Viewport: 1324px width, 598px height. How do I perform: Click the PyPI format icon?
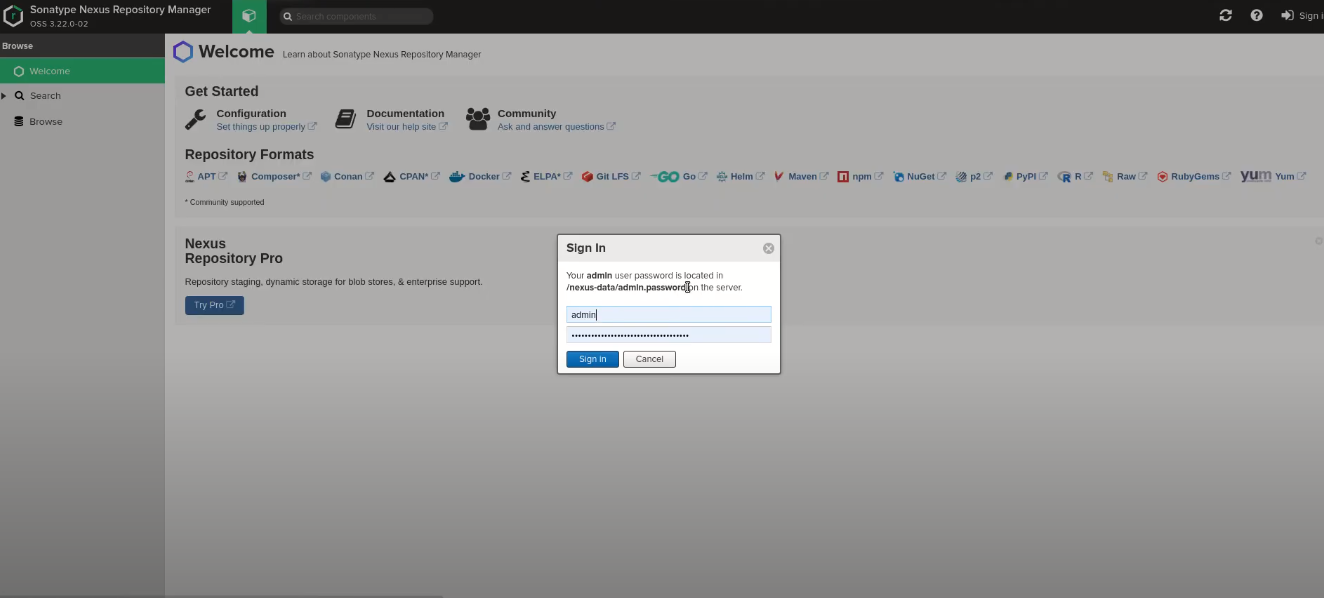click(x=1009, y=177)
